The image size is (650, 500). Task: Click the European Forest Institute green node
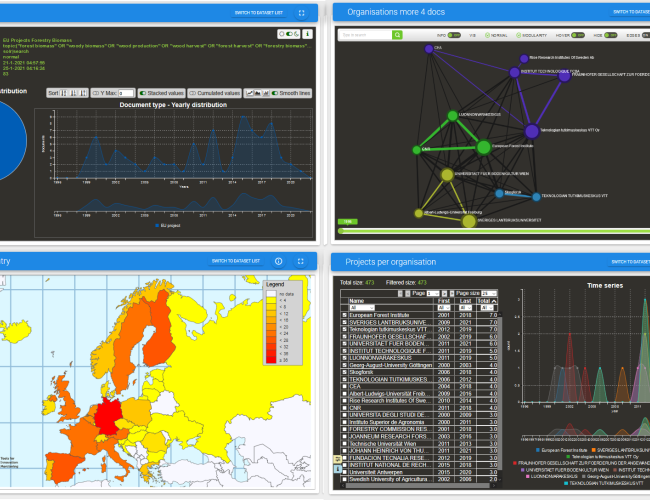point(483,147)
